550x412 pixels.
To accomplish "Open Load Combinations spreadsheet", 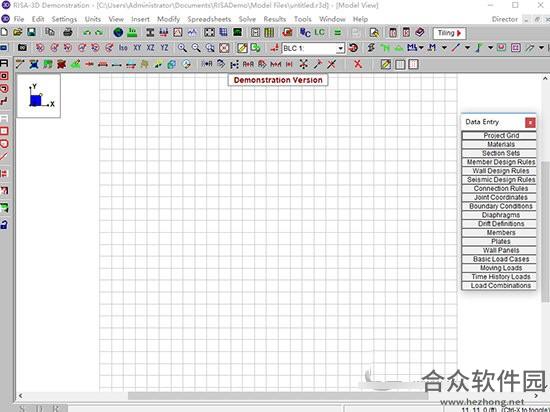I will pyautogui.click(x=499, y=285).
